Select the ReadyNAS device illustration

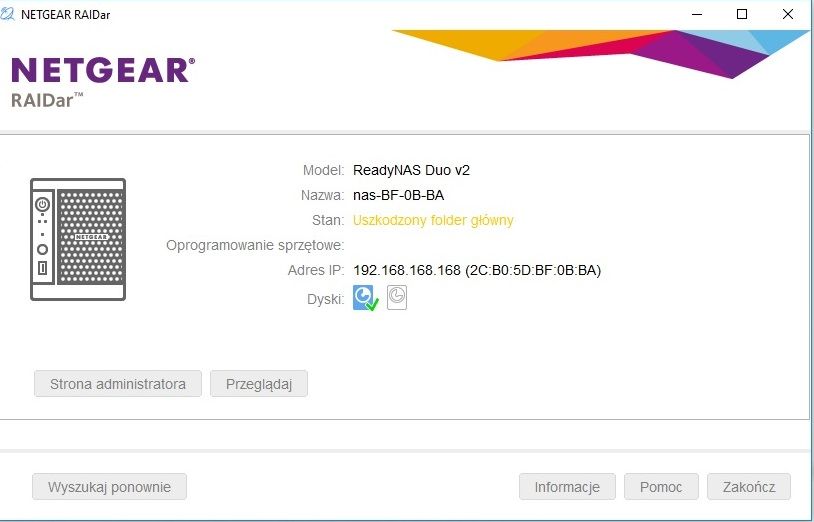[x=78, y=239]
